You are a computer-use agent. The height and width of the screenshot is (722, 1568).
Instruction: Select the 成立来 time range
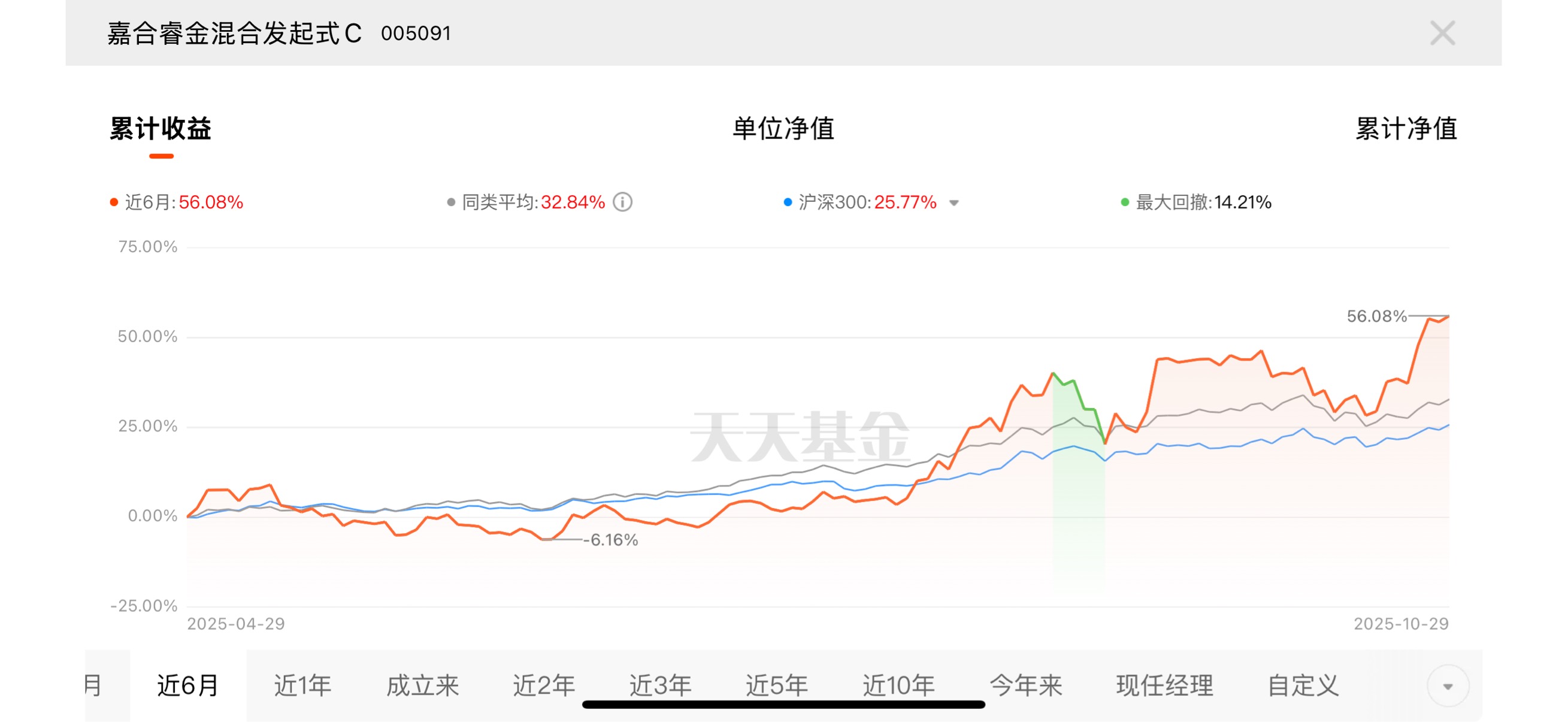[x=422, y=685]
